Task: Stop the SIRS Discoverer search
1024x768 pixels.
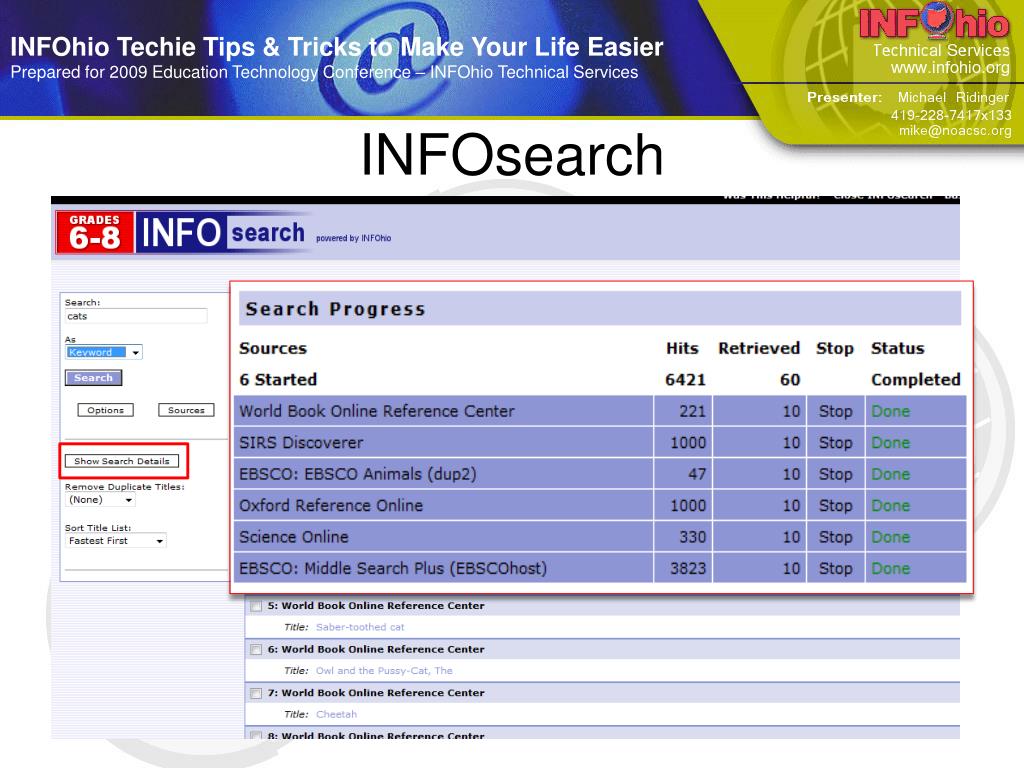Action: click(835, 443)
